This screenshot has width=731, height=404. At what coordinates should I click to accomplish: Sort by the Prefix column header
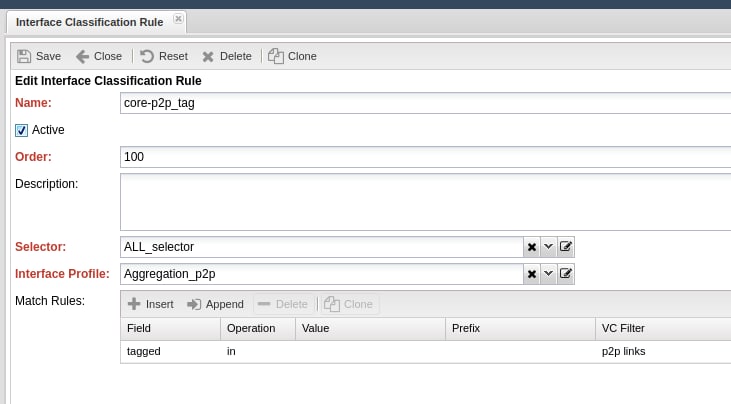click(x=520, y=329)
